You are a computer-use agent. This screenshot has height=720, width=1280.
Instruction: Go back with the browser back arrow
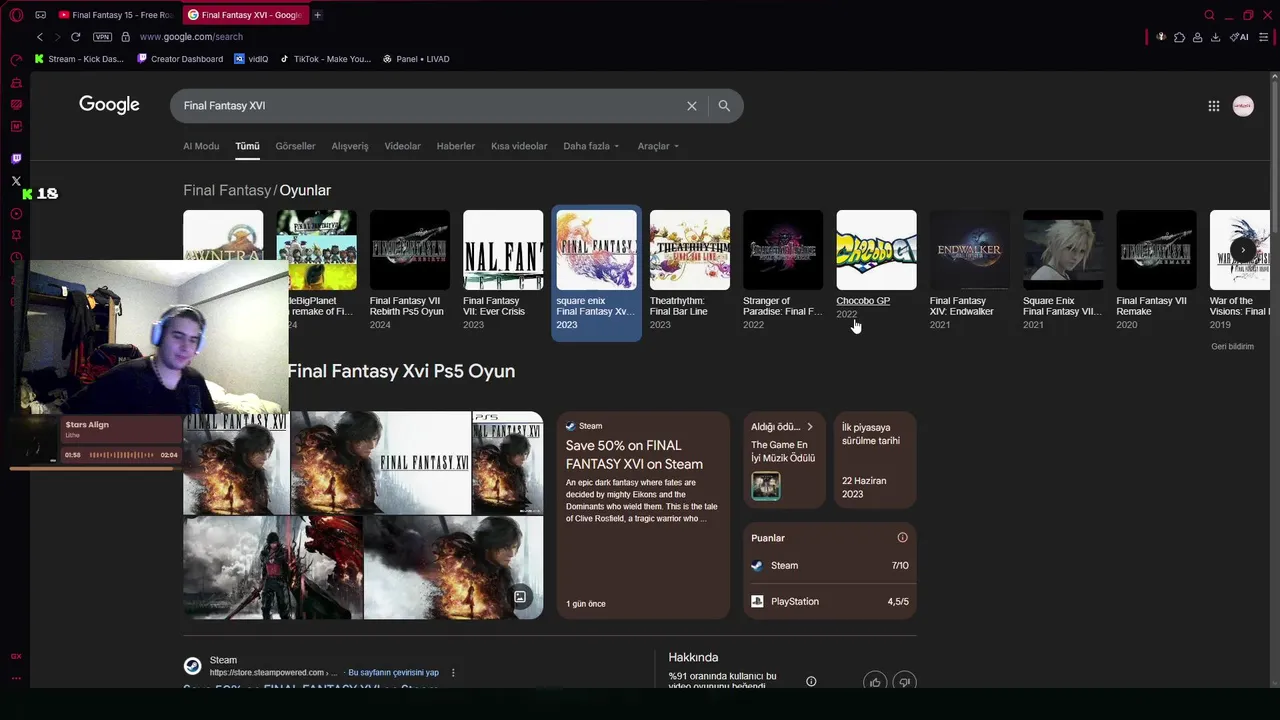(x=40, y=37)
